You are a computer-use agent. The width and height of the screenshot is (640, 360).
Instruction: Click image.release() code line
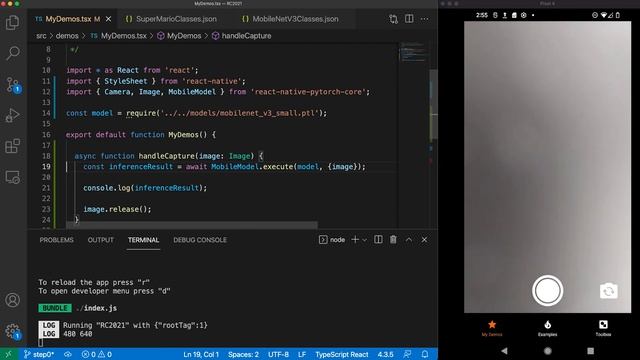coord(117,209)
